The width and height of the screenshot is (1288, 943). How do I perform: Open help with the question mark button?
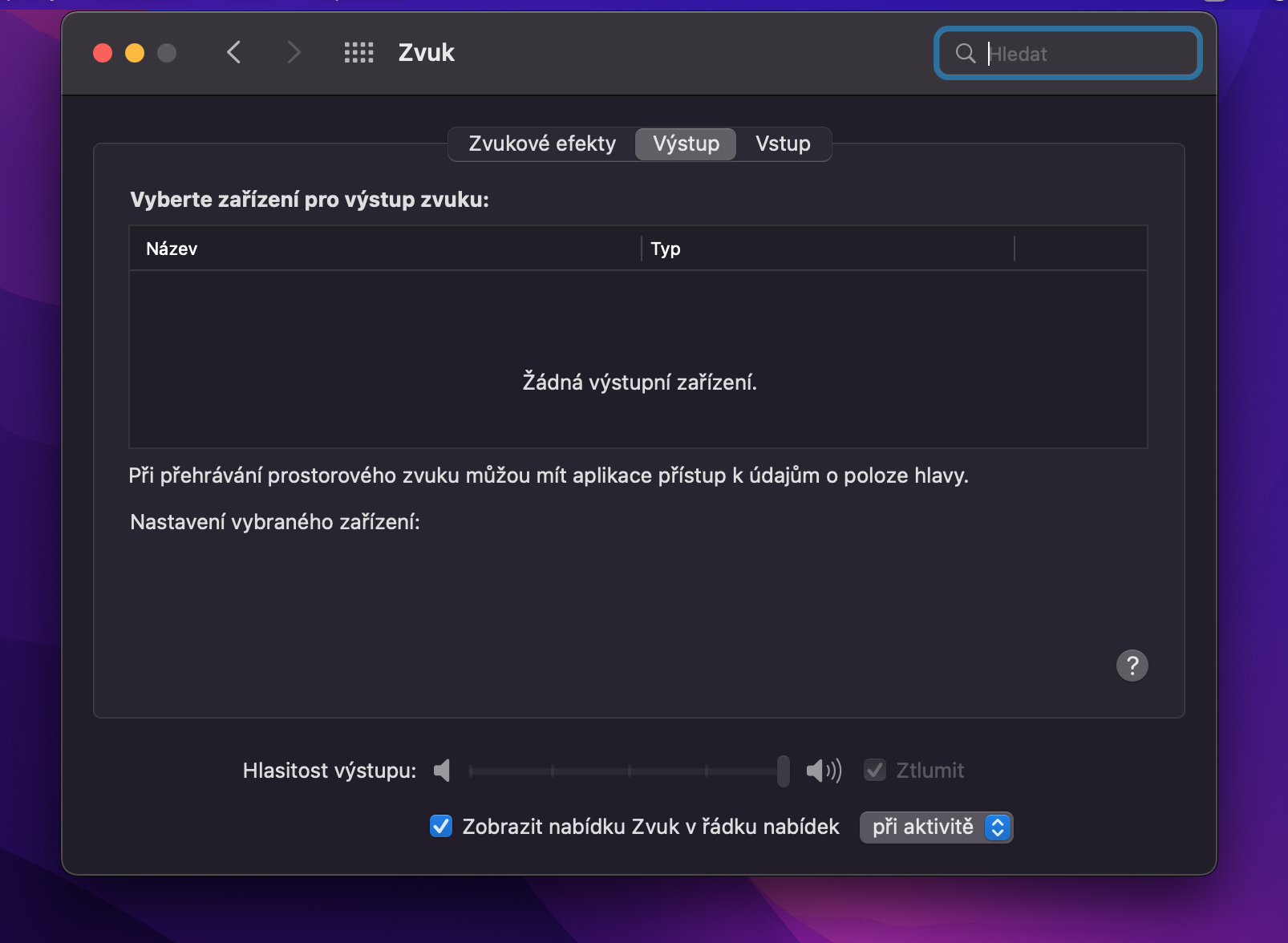pyautogui.click(x=1132, y=666)
